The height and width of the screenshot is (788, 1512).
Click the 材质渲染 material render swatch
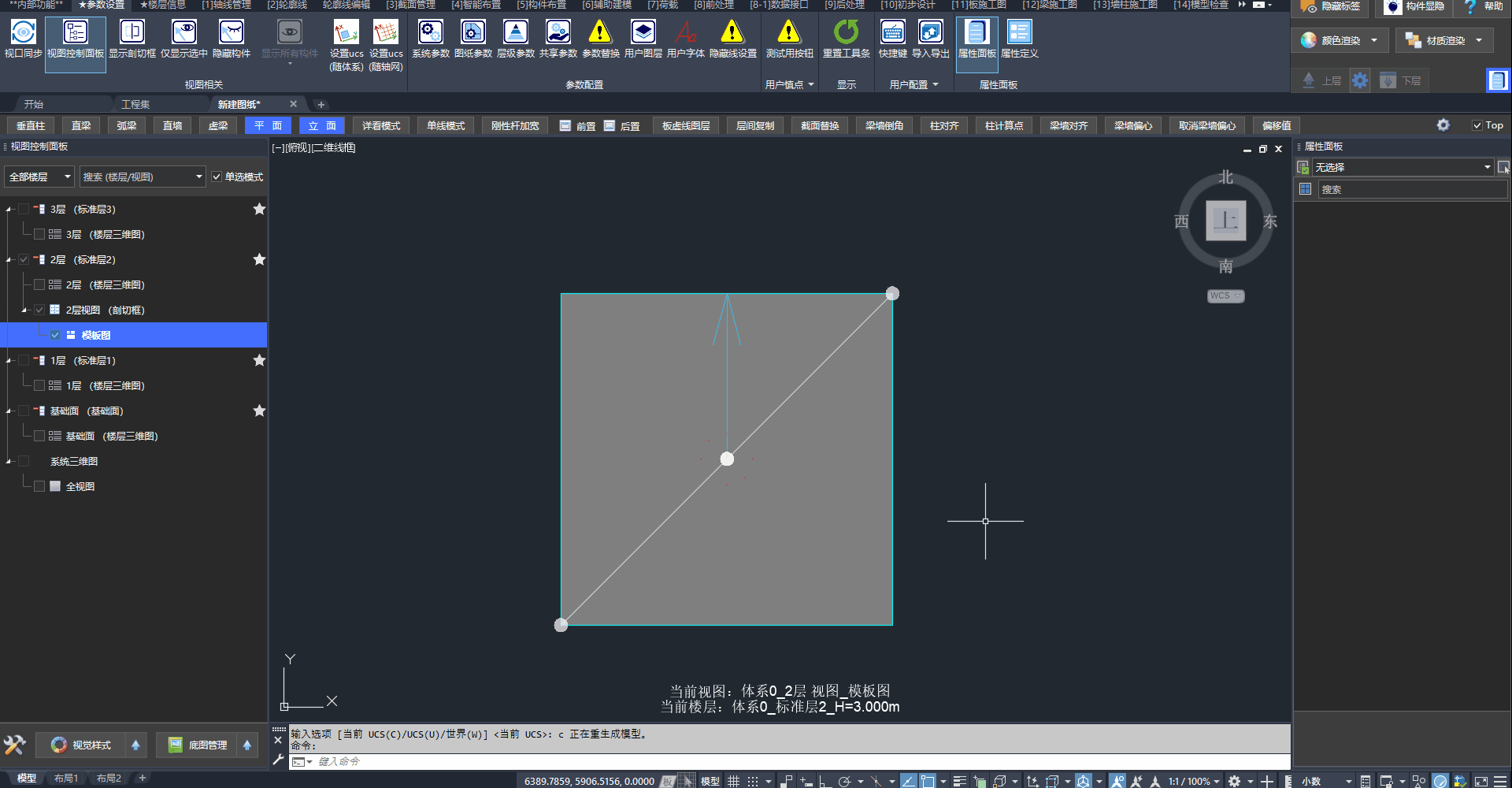1413,40
